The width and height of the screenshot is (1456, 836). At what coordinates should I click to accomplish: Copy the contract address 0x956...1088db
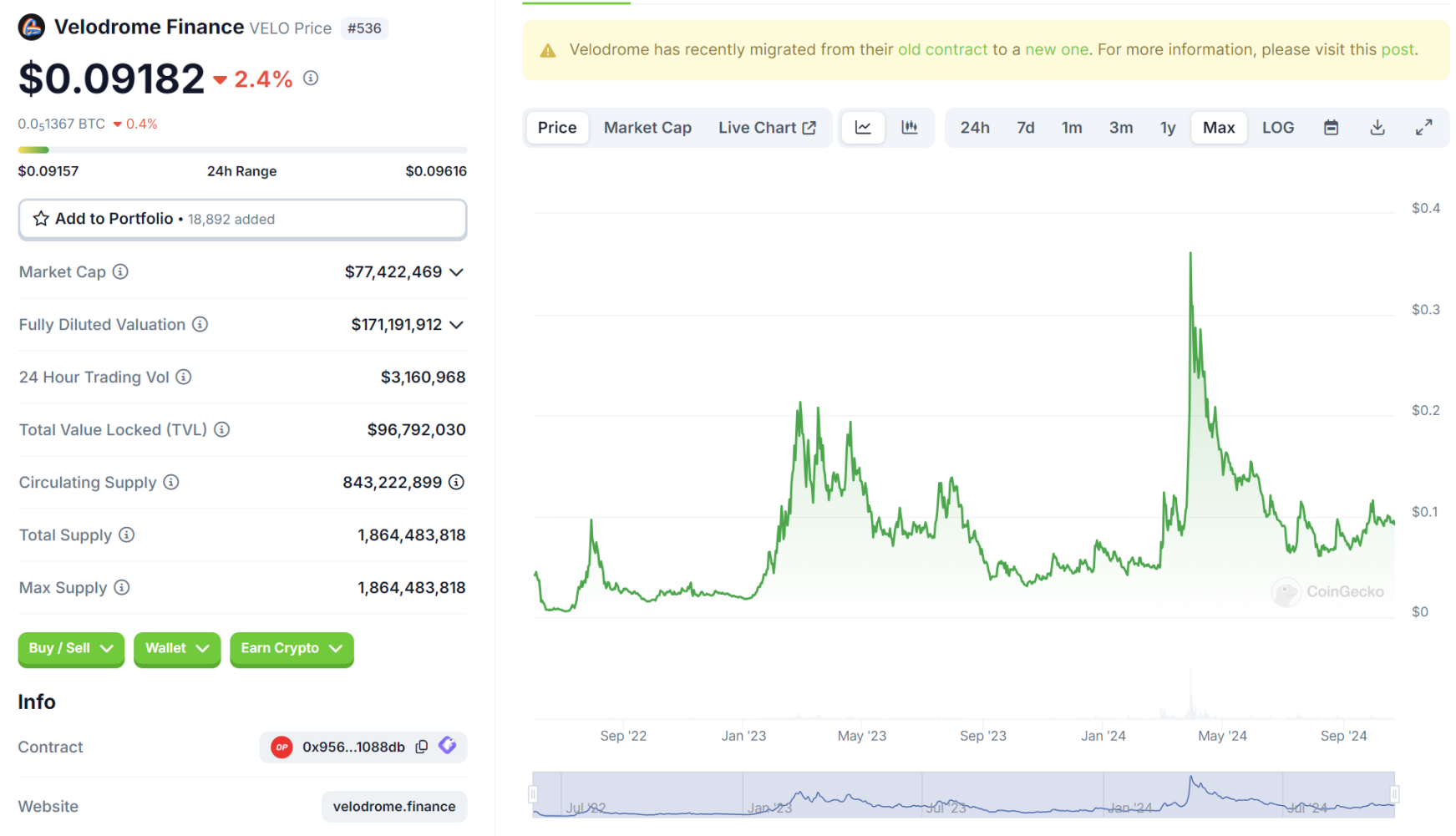(x=422, y=747)
